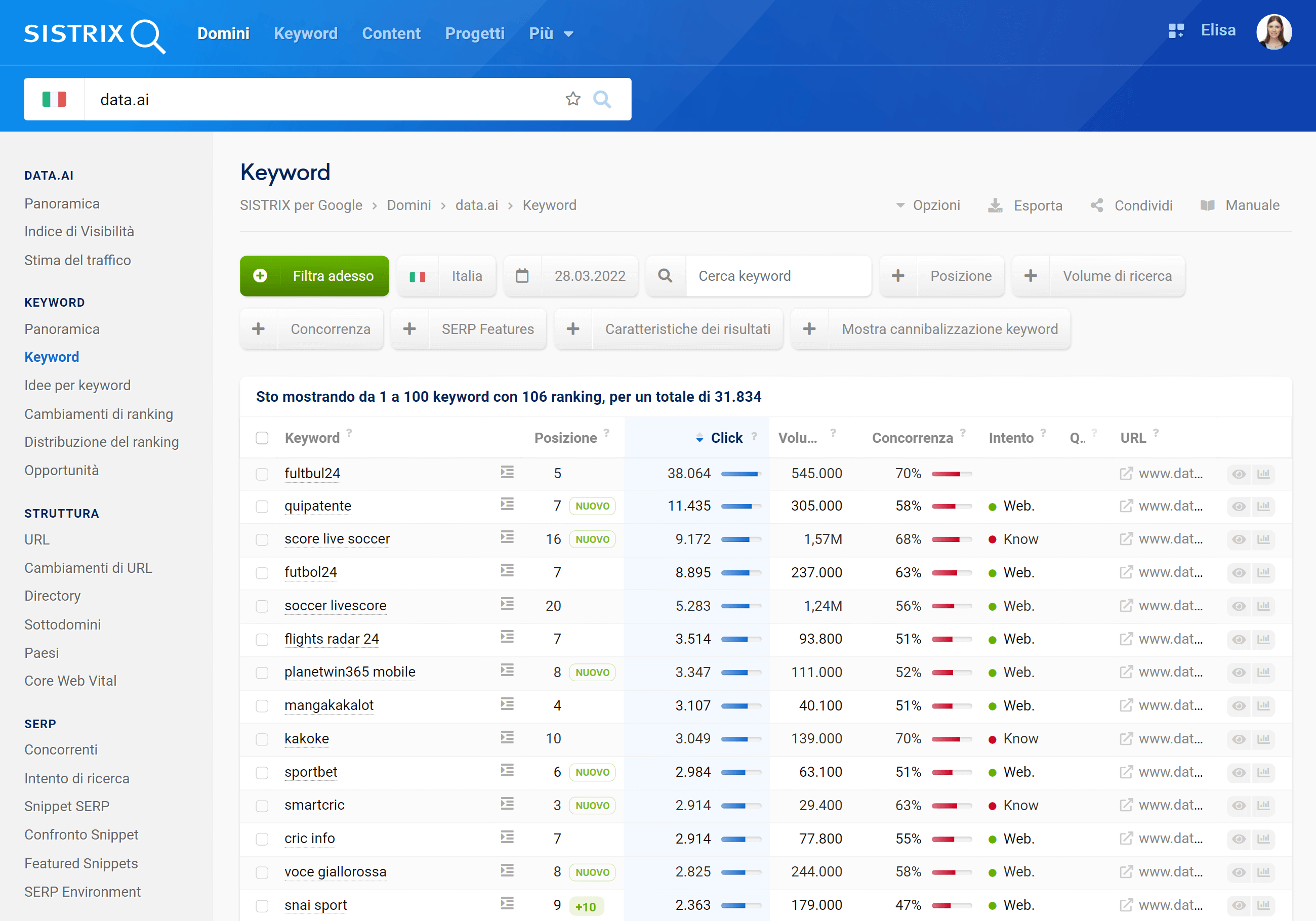Image resolution: width=1316 pixels, height=921 pixels.
Task: Click the blue click bar for fultbul24
Action: [x=741, y=473]
